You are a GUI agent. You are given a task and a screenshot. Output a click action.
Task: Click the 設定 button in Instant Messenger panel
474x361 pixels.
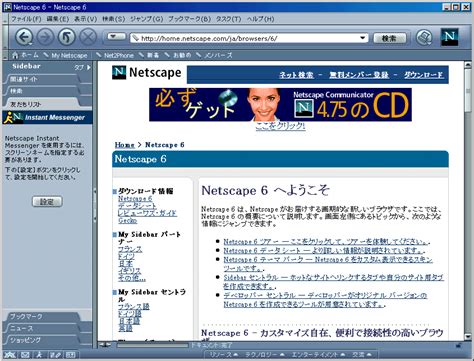47,202
